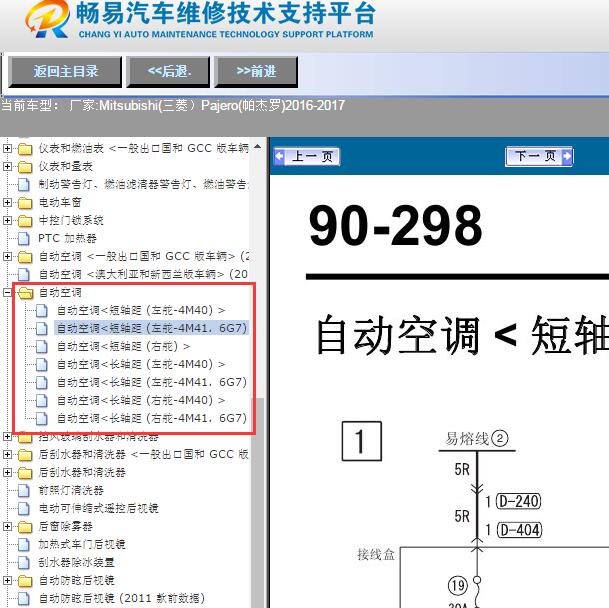609x608 pixels.
Task: Click document icon of 短轴距 右舵
Action: coord(42,347)
